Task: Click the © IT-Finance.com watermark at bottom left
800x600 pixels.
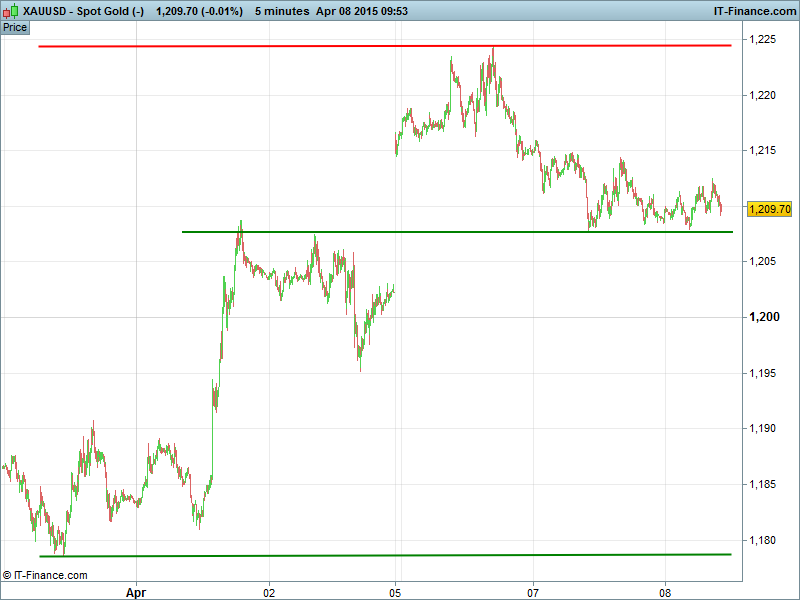Action: [45, 575]
